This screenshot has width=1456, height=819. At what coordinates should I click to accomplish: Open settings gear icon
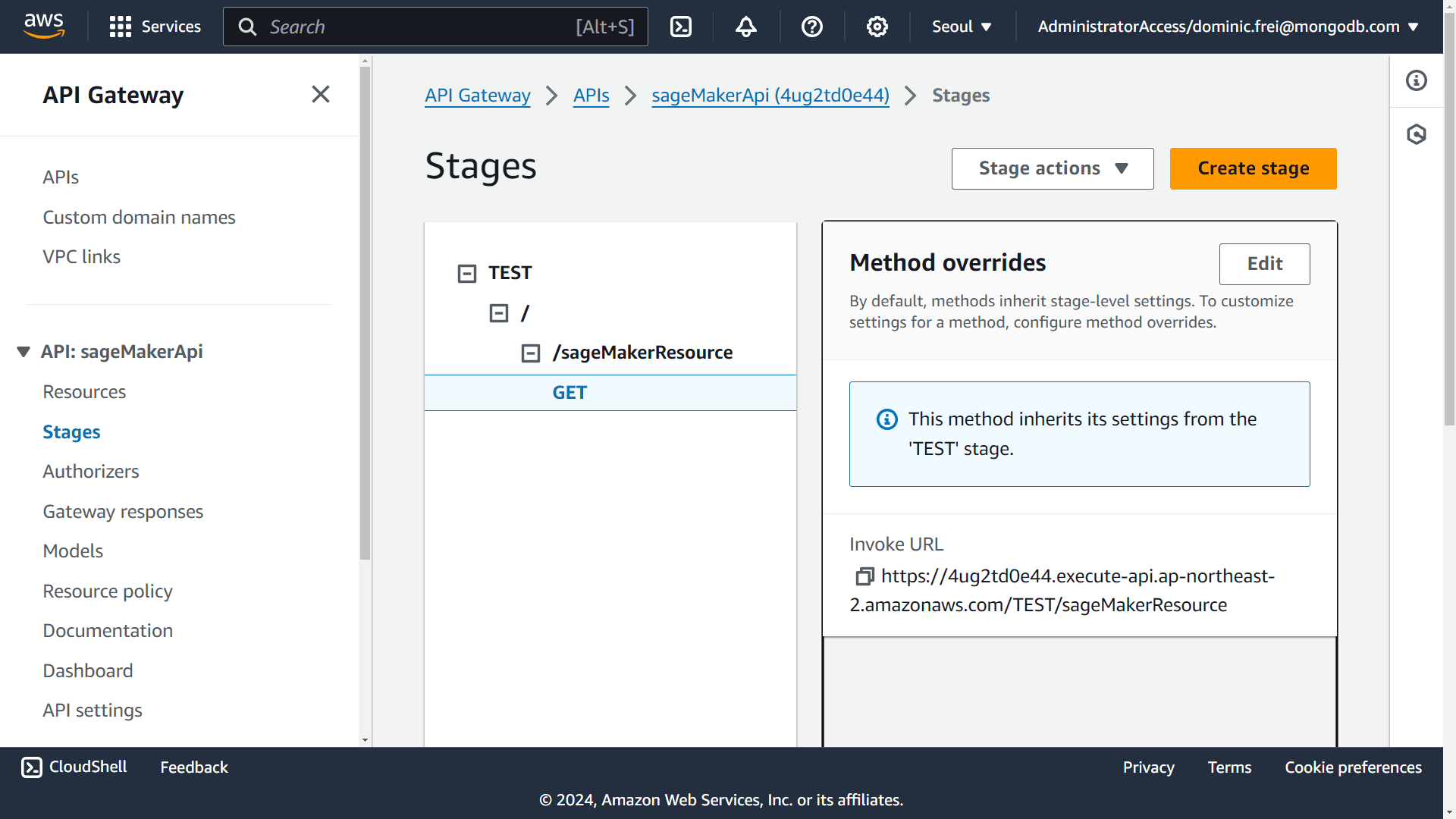877,27
